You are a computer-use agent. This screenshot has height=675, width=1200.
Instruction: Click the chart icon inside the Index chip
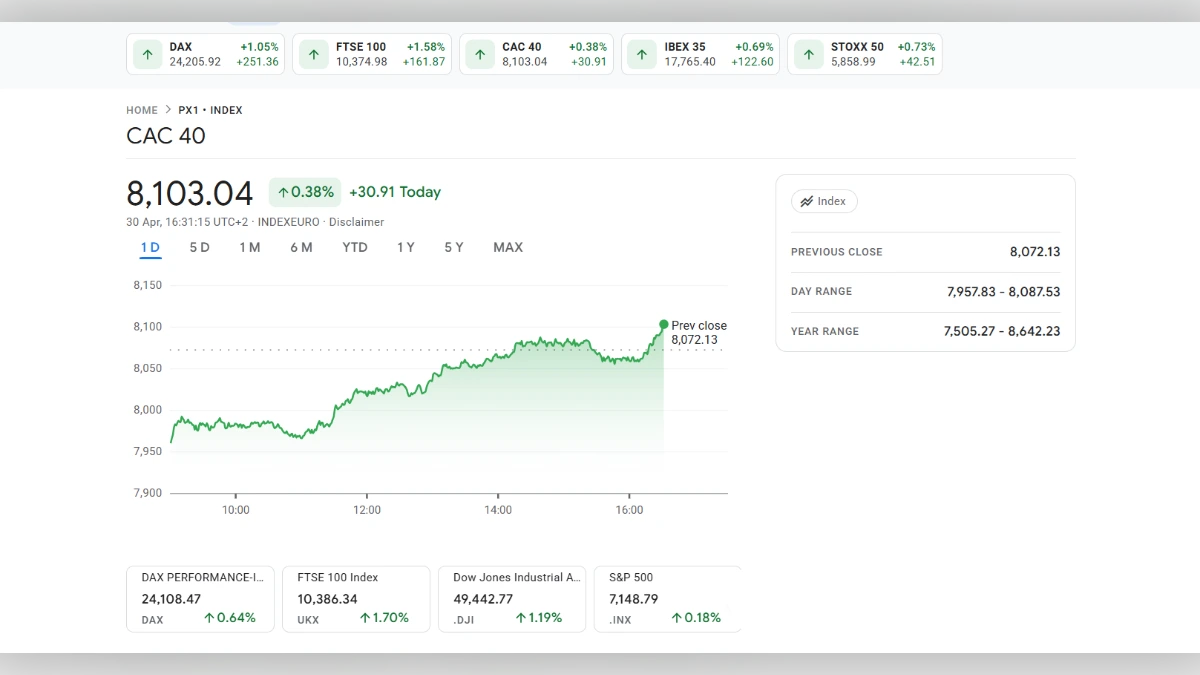pyautogui.click(x=809, y=201)
